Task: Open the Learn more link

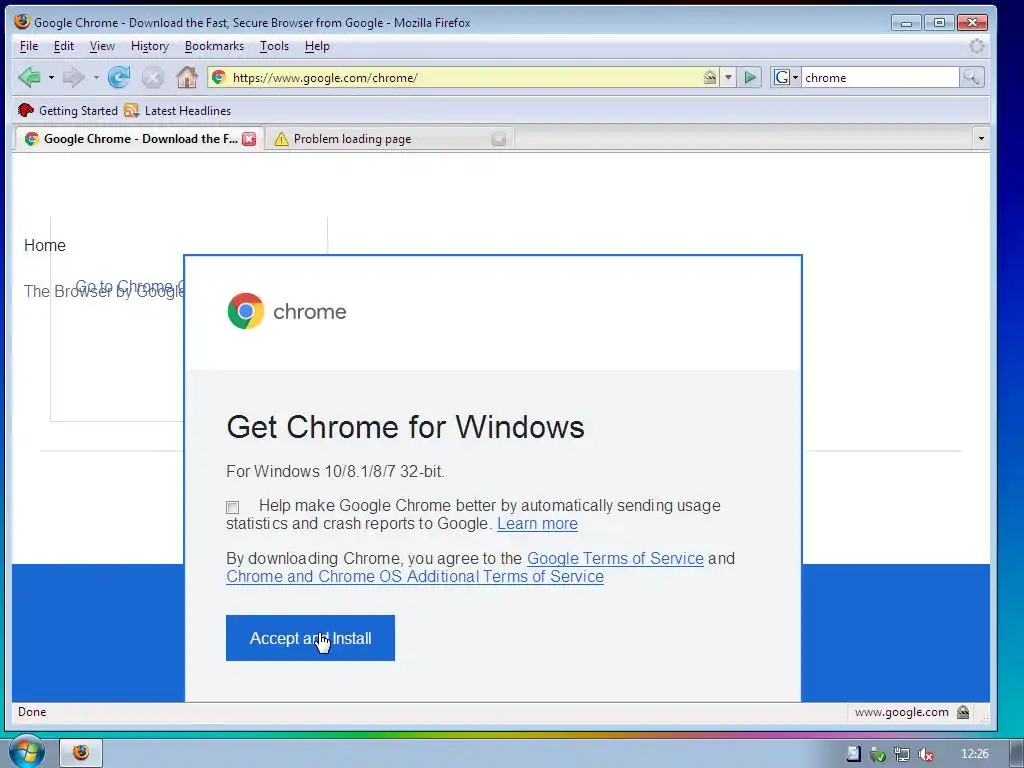Action: (537, 524)
